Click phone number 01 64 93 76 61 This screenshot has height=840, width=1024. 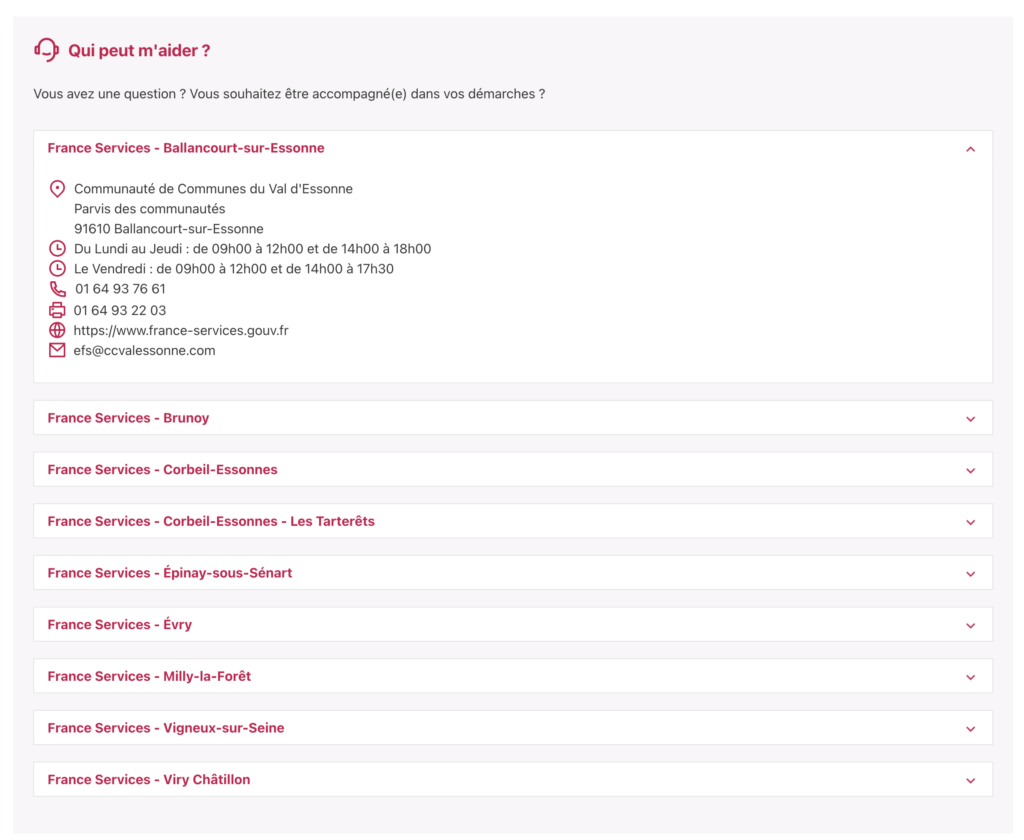pyautogui.click(x=120, y=289)
